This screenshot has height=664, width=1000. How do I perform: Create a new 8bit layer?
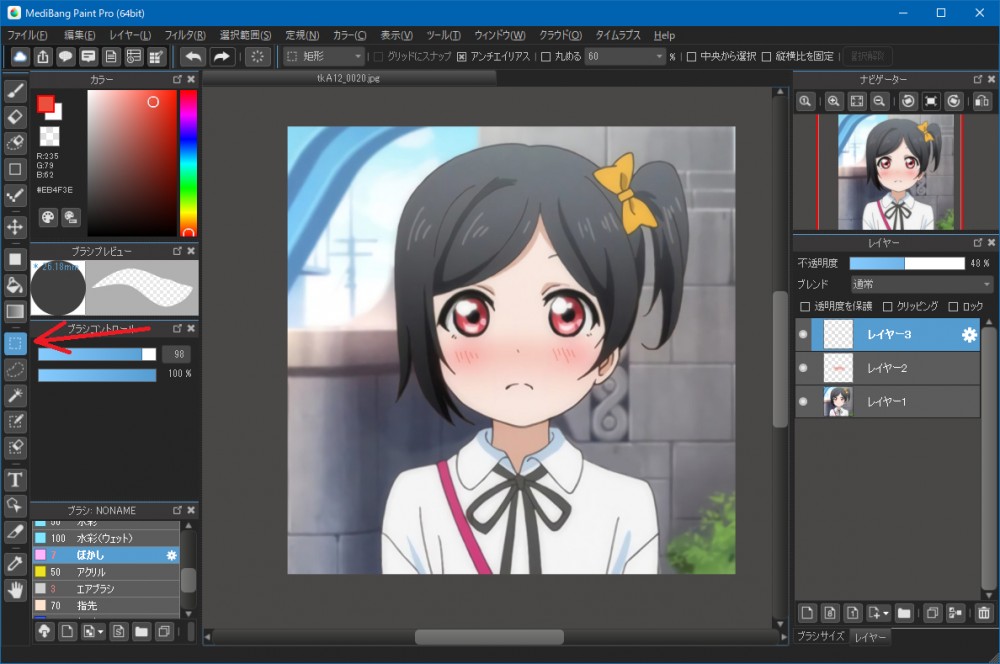830,613
